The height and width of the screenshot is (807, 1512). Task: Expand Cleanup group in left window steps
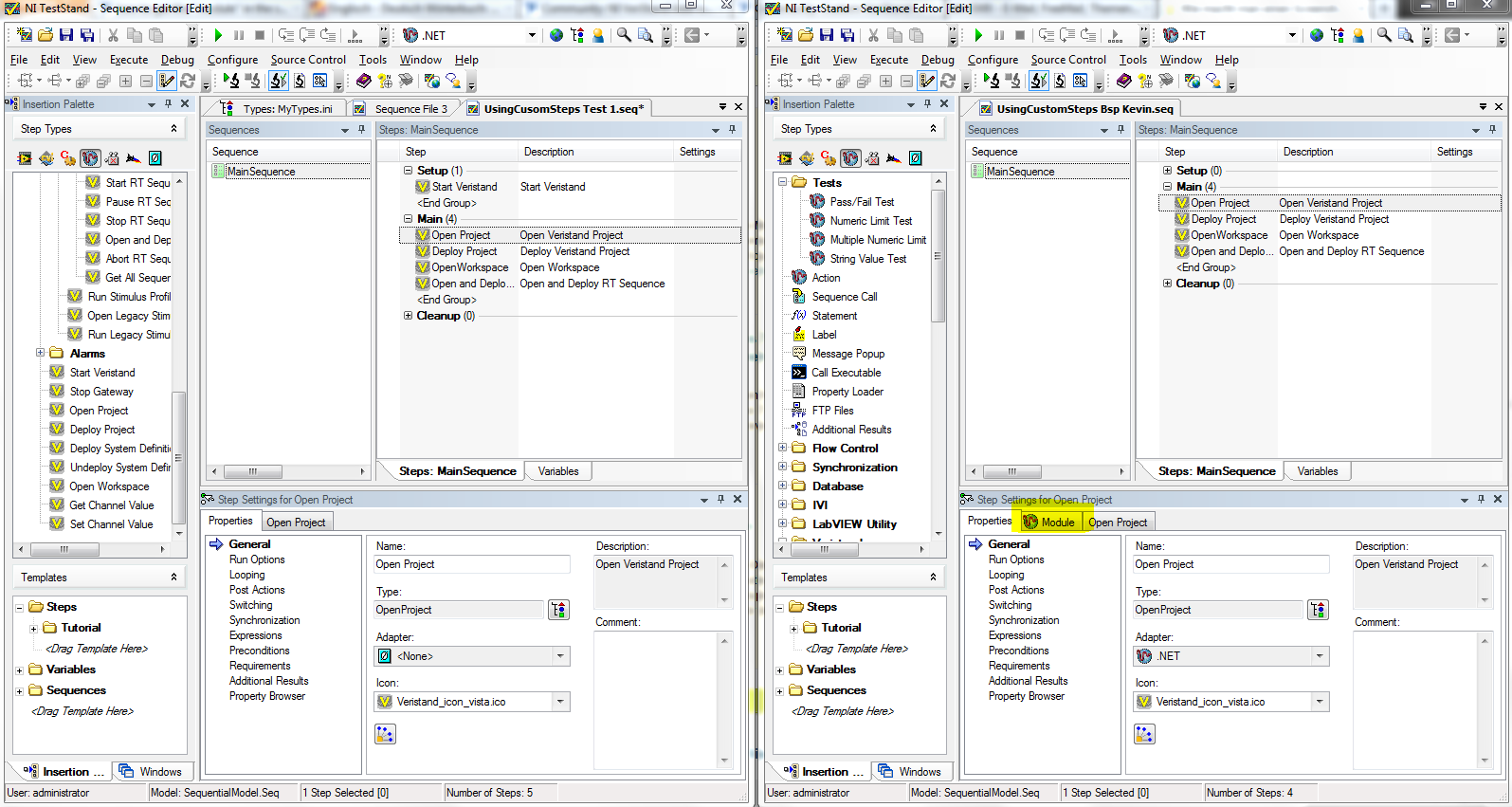409,316
